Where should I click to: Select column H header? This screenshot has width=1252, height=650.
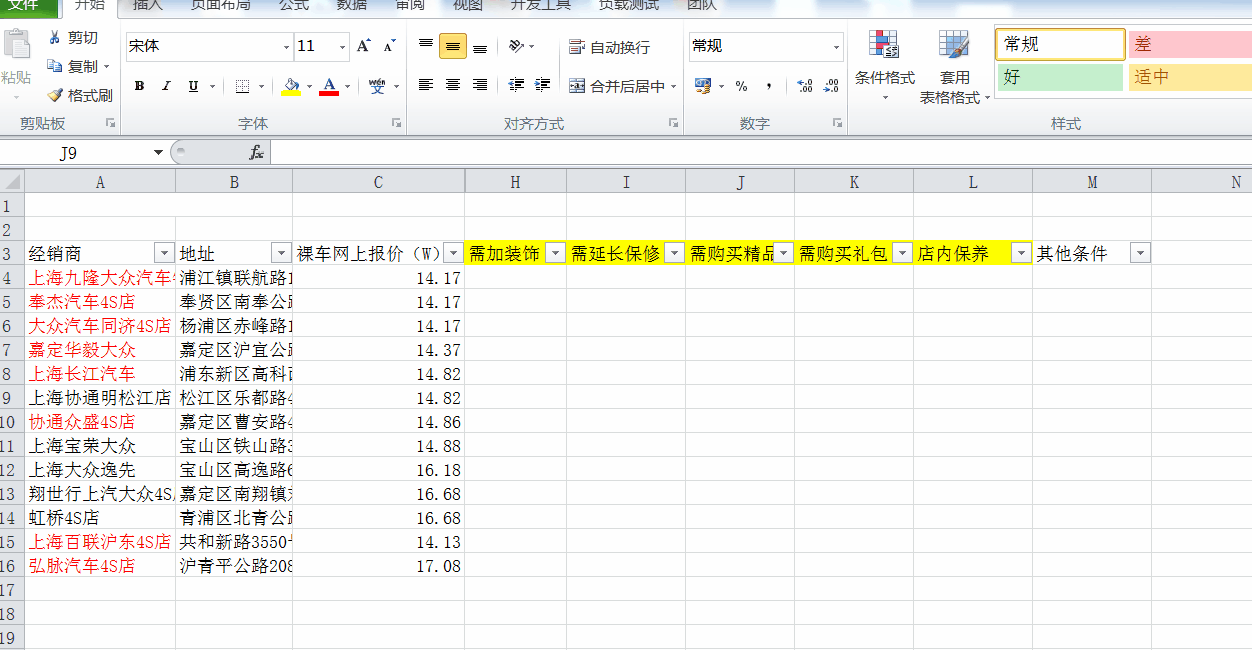click(515, 182)
